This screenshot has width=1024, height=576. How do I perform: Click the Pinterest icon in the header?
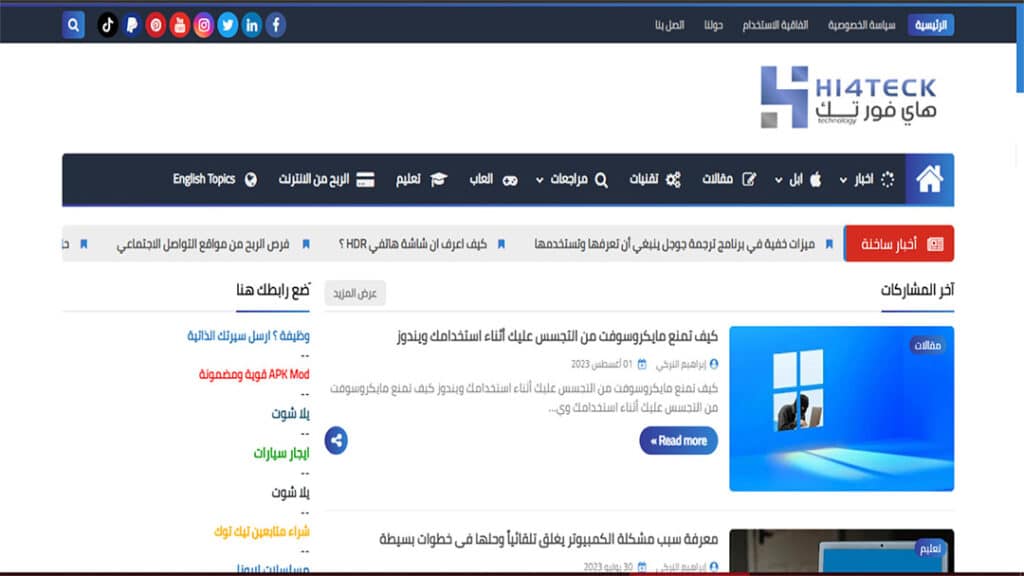[x=153, y=24]
